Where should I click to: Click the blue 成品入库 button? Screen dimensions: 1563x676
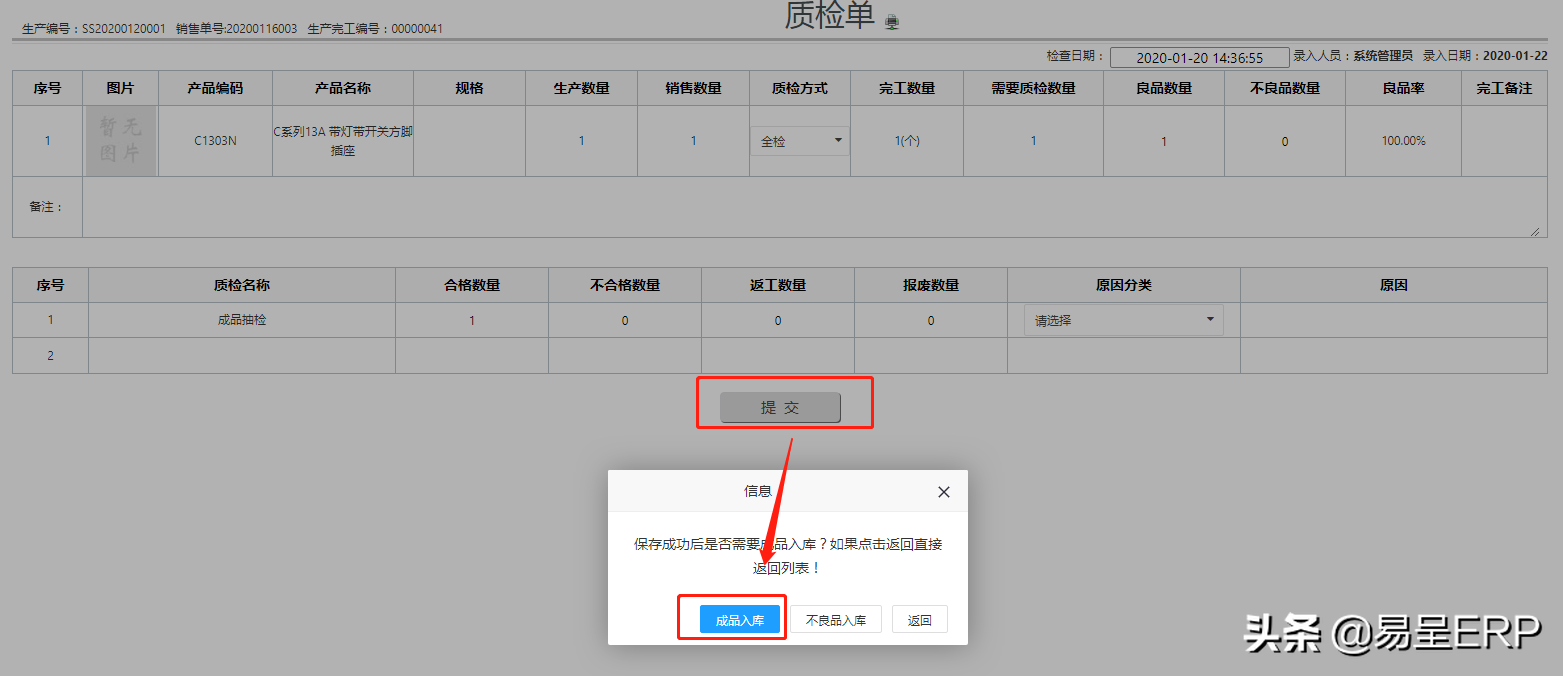[x=740, y=620]
